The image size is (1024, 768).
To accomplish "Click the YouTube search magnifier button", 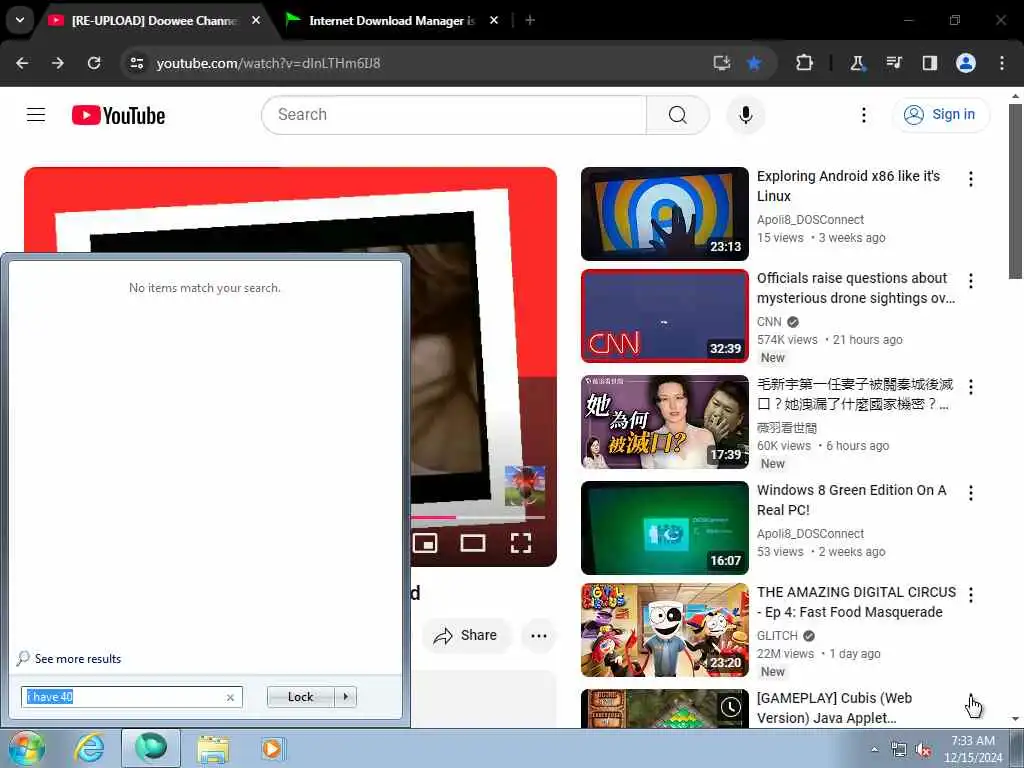I will pos(678,115).
